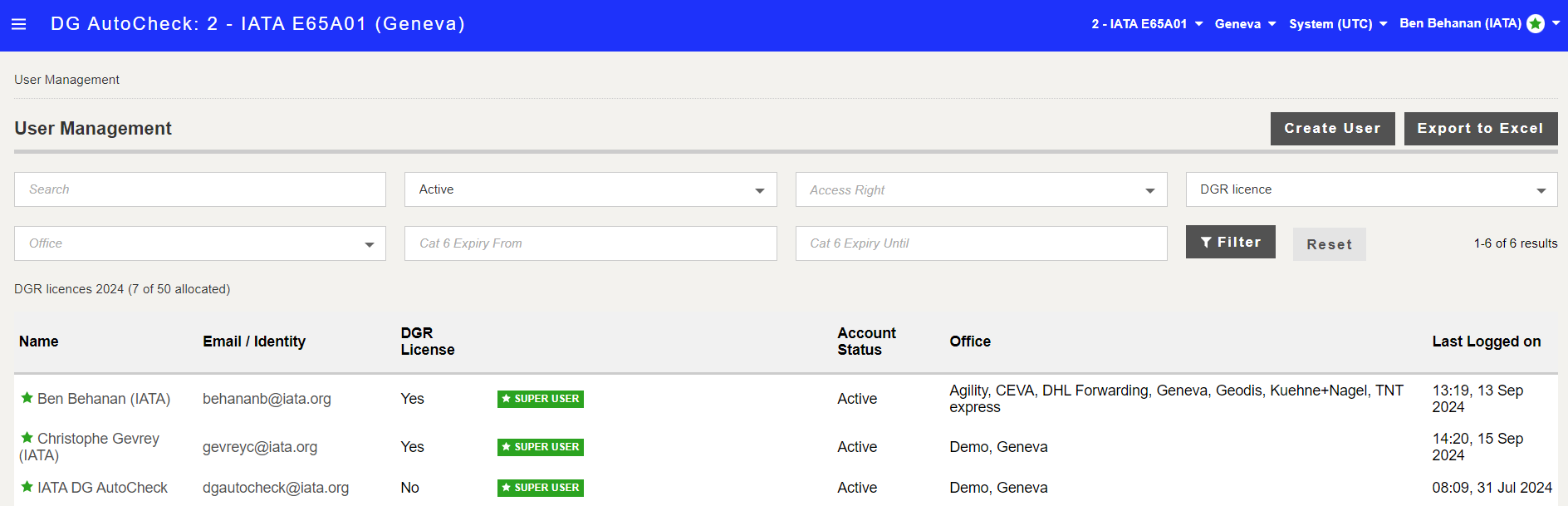Image resolution: width=1568 pixels, height=506 pixels.
Task: Open the 2 - IATA E65A01 dropdown
Action: click(x=1147, y=24)
